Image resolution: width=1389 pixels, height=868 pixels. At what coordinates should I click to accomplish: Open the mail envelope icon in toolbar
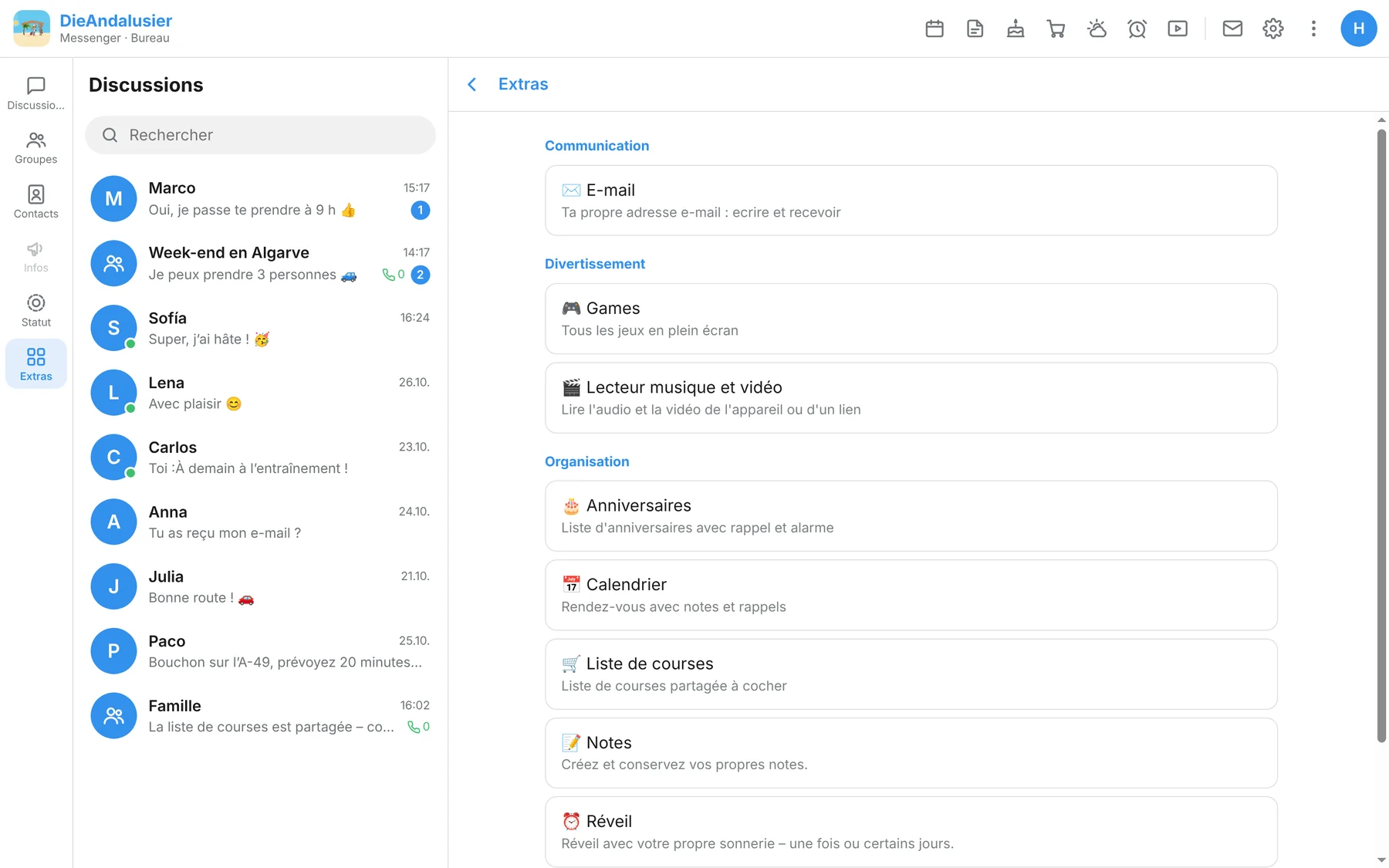pyautogui.click(x=1232, y=29)
